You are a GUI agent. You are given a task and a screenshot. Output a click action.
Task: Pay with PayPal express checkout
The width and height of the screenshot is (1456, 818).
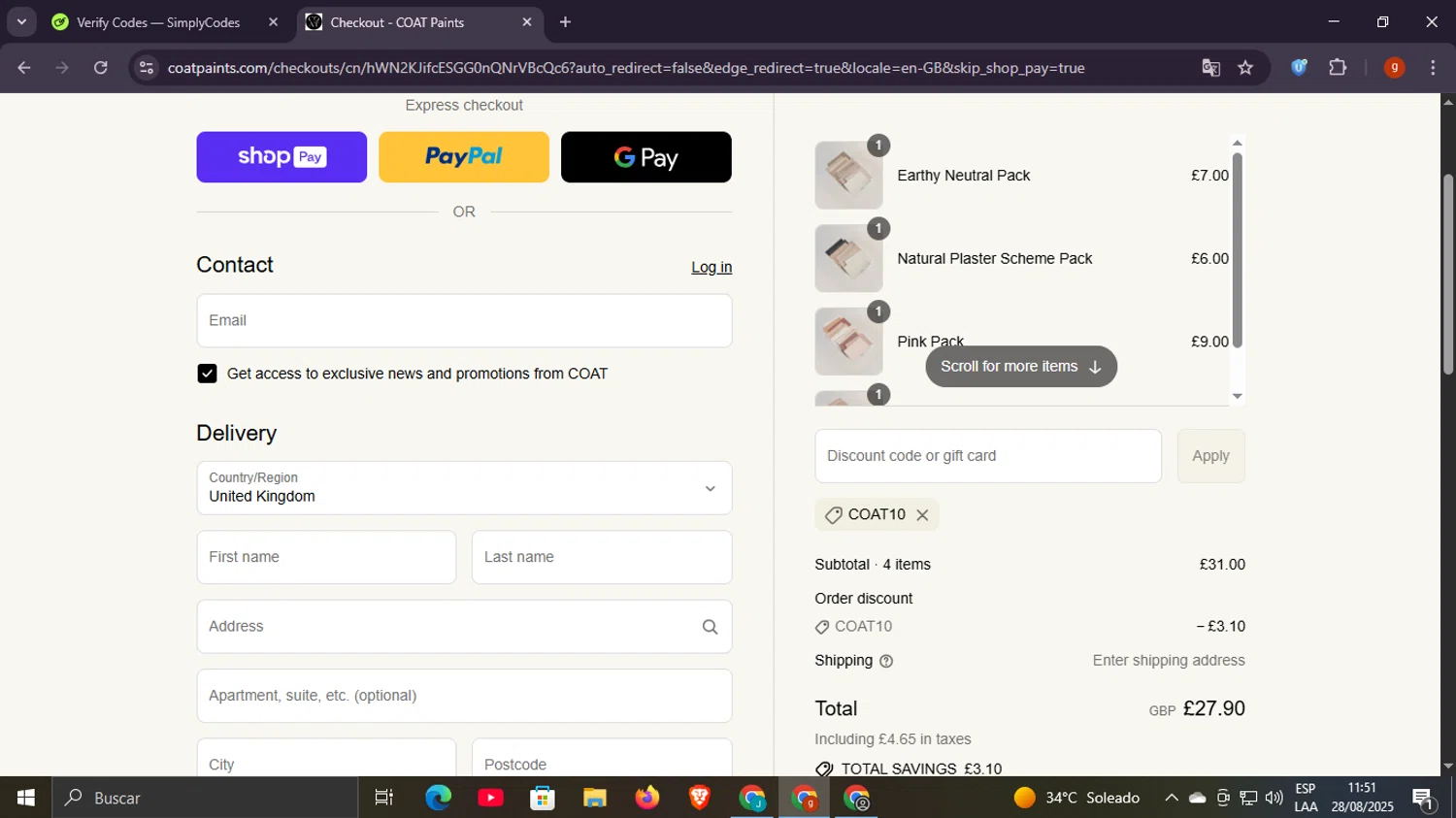(x=464, y=157)
